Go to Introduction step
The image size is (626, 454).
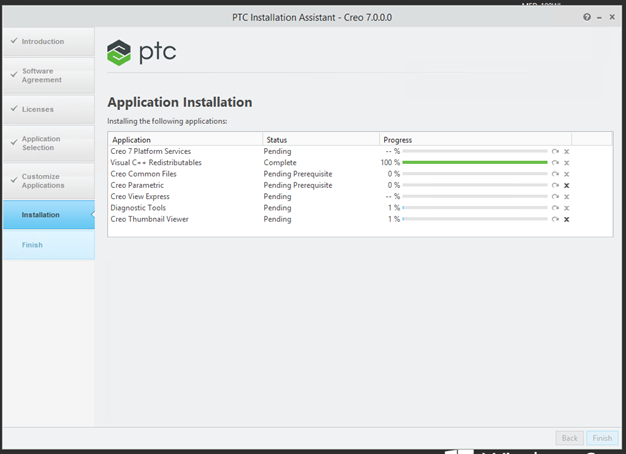pyautogui.click(x=49, y=42)
